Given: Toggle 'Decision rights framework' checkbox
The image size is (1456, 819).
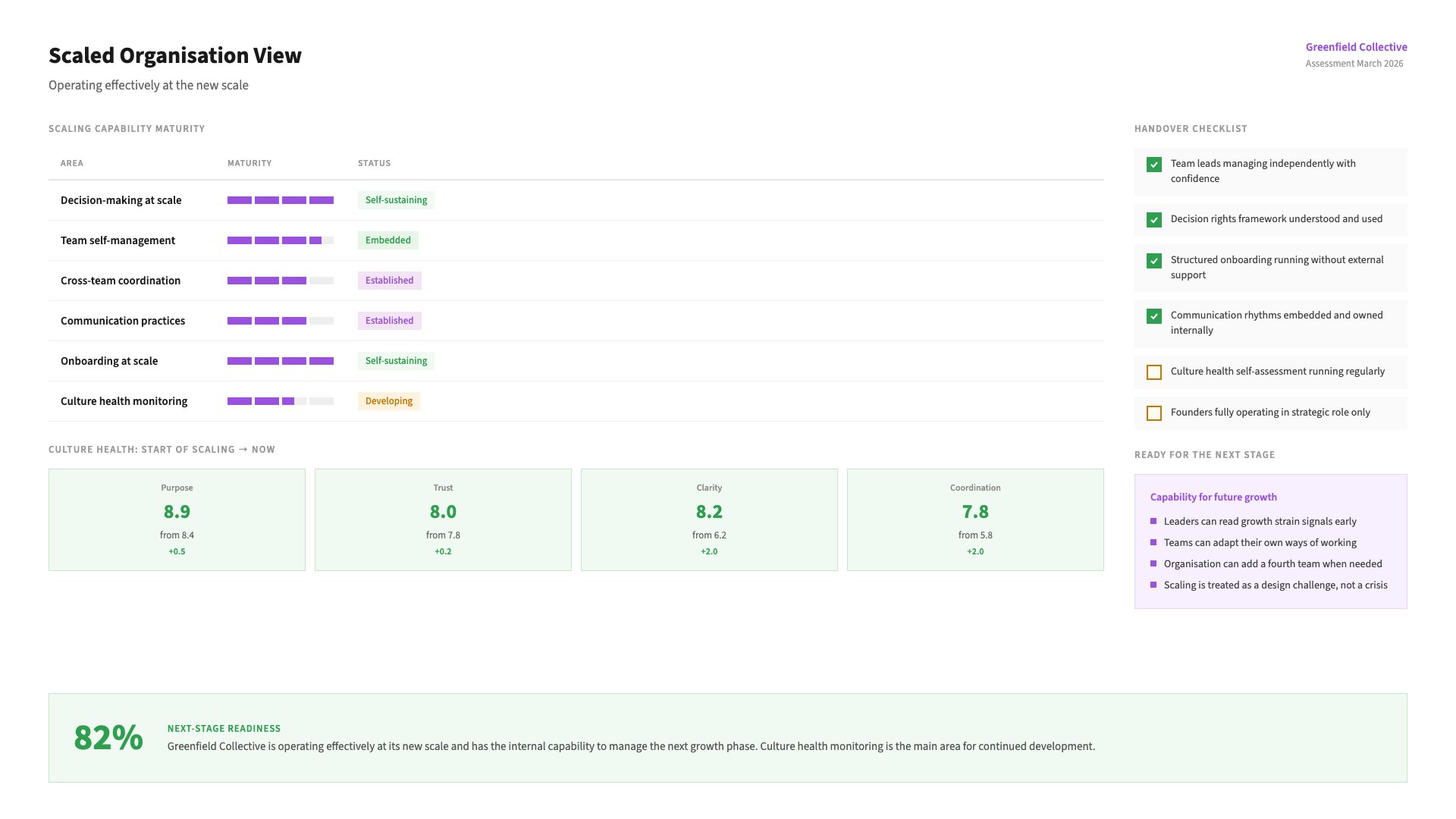Looking at the screenshot, I should pos(1154,220).
